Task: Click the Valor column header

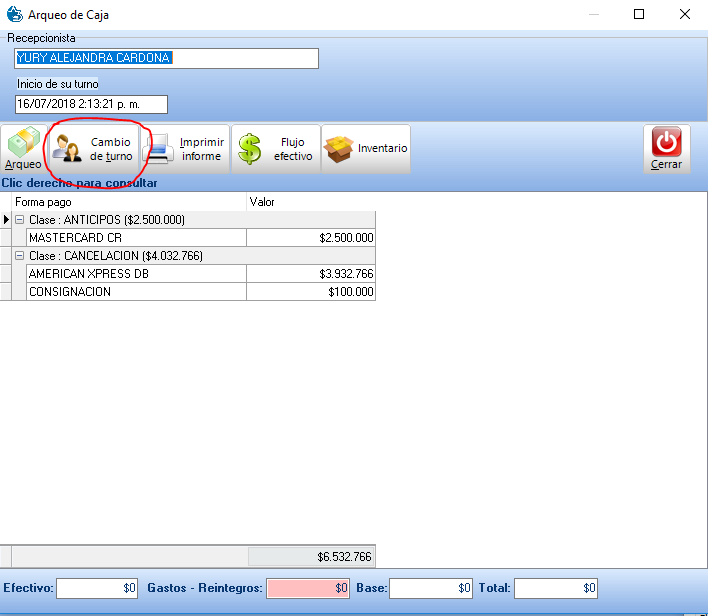Action: tap(310, 202)
